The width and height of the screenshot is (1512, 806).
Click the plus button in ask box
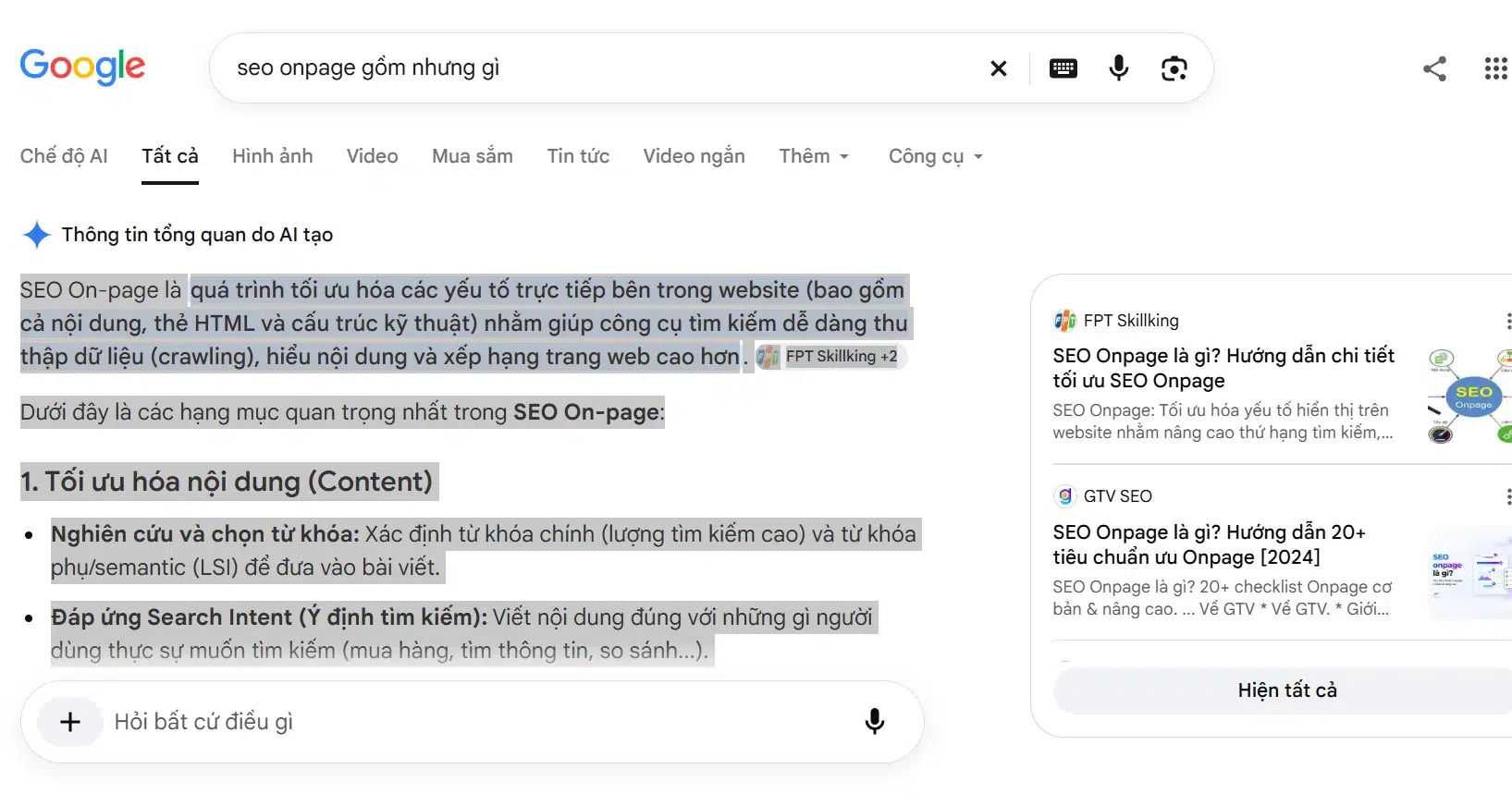pos(70,722)
